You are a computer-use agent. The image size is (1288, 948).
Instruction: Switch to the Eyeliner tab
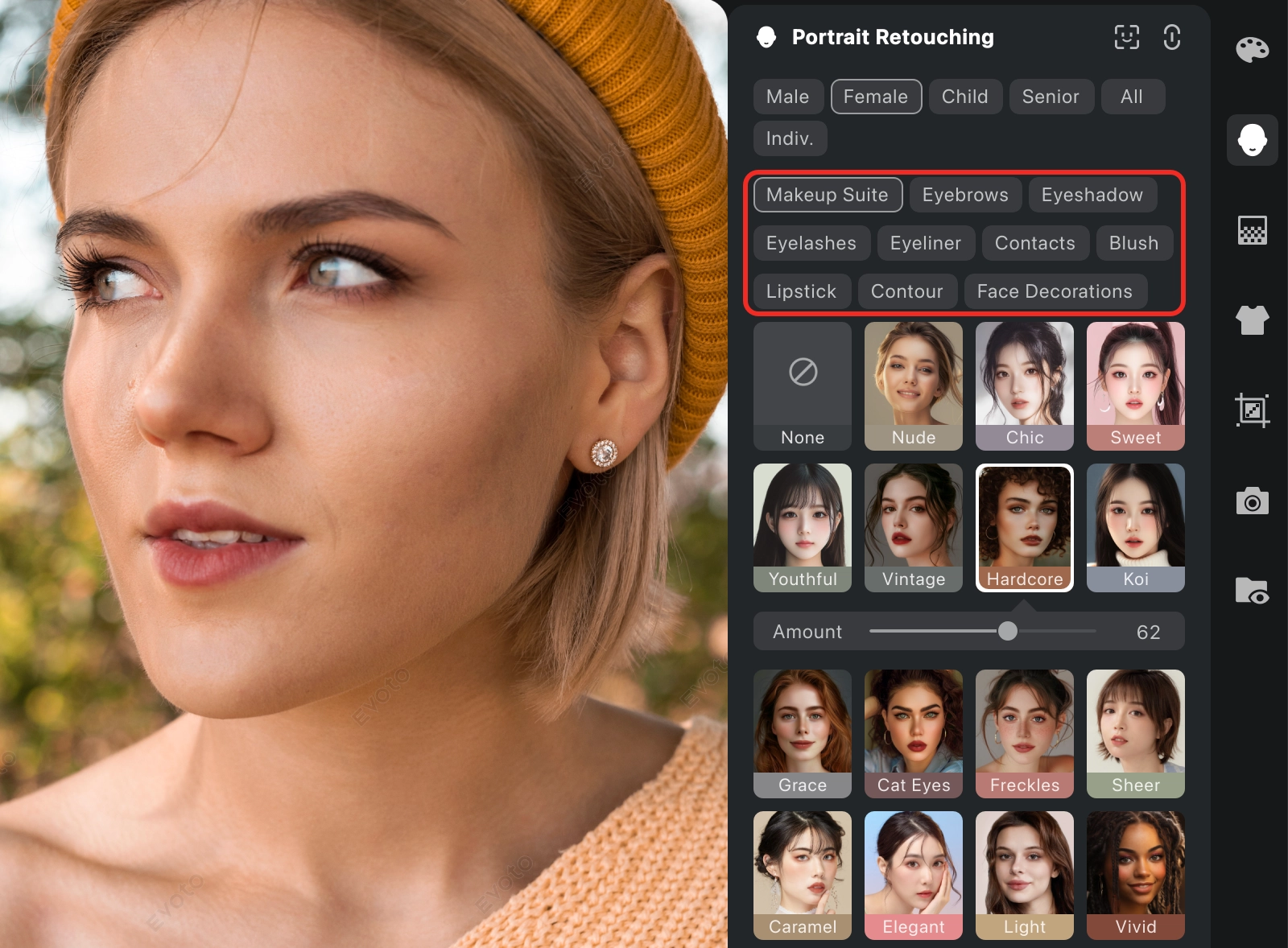926,243
